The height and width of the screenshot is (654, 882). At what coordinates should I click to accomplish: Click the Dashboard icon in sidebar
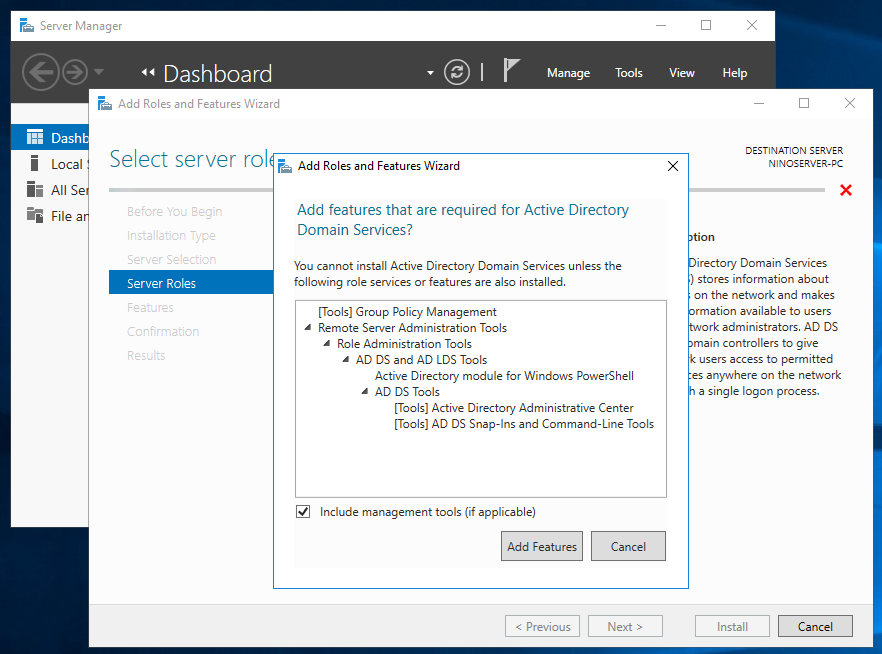pos(35,137)
